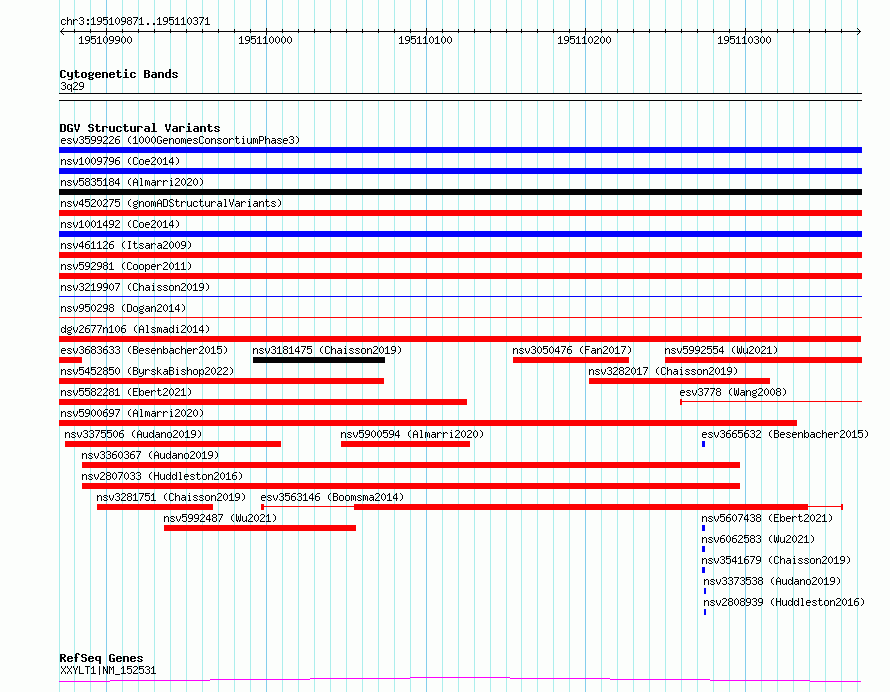Select nsv950298 (Dogan2014) label
The width and height of the screenshot is (890, 692).
coord(123,308)
